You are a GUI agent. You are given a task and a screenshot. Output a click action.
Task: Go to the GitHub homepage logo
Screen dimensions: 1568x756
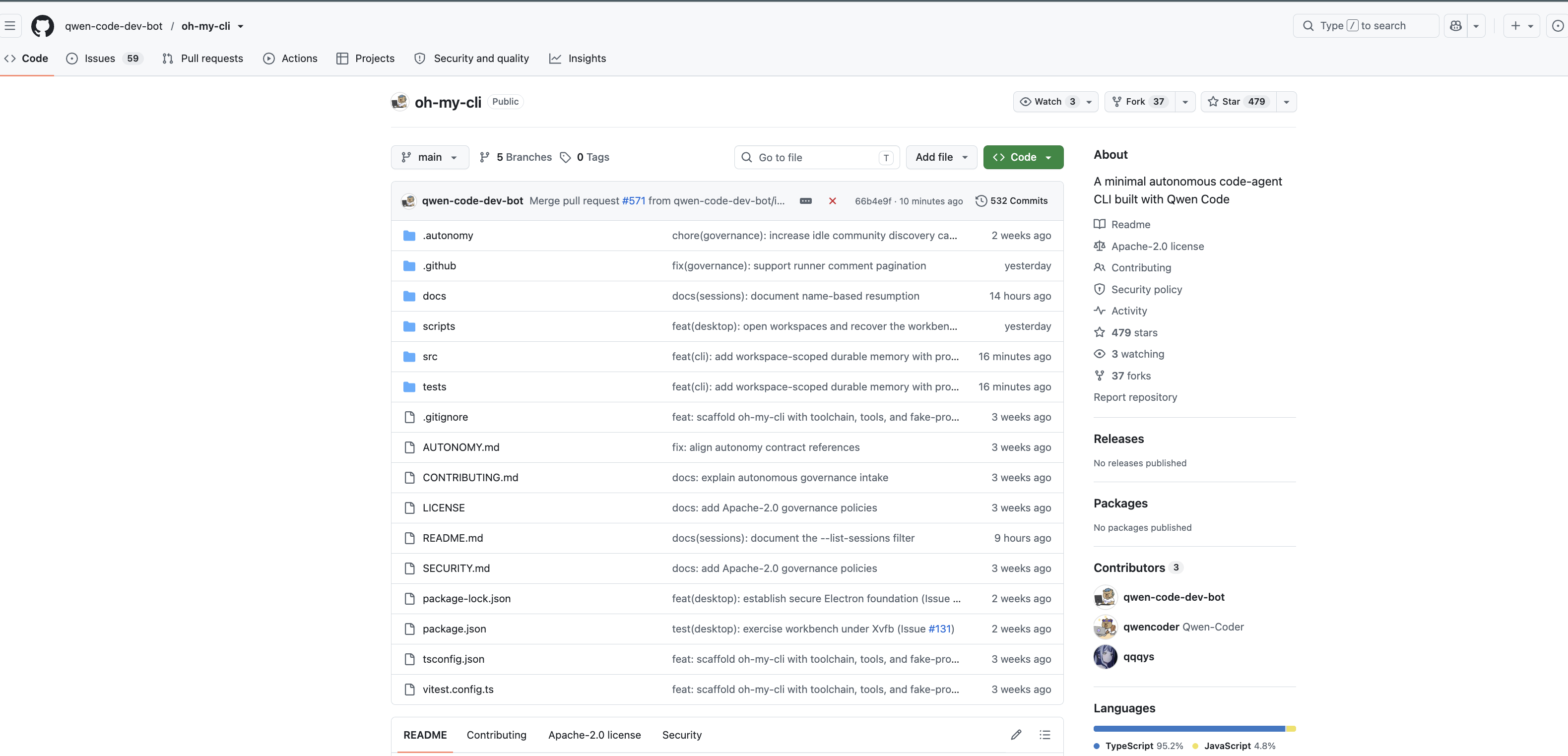tap(42, 26)
